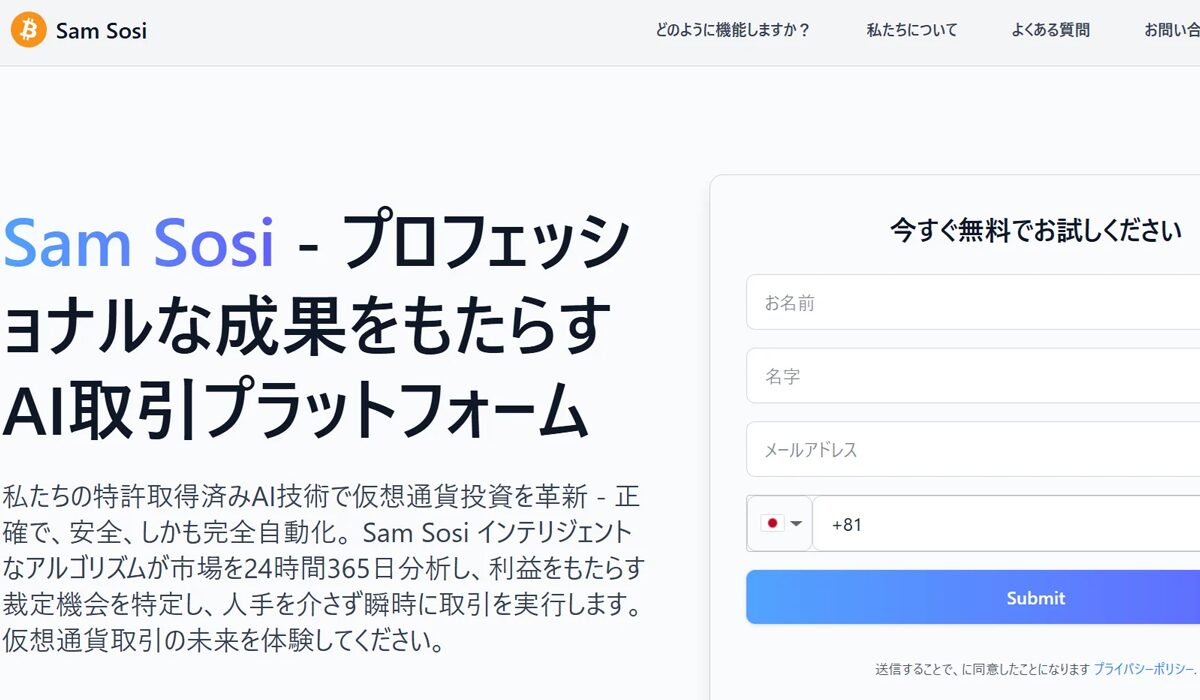The height and width of the screenshot is (700, 1200).
Task: Go to the 私たちについて page
Action: click(x=911, y=30)
